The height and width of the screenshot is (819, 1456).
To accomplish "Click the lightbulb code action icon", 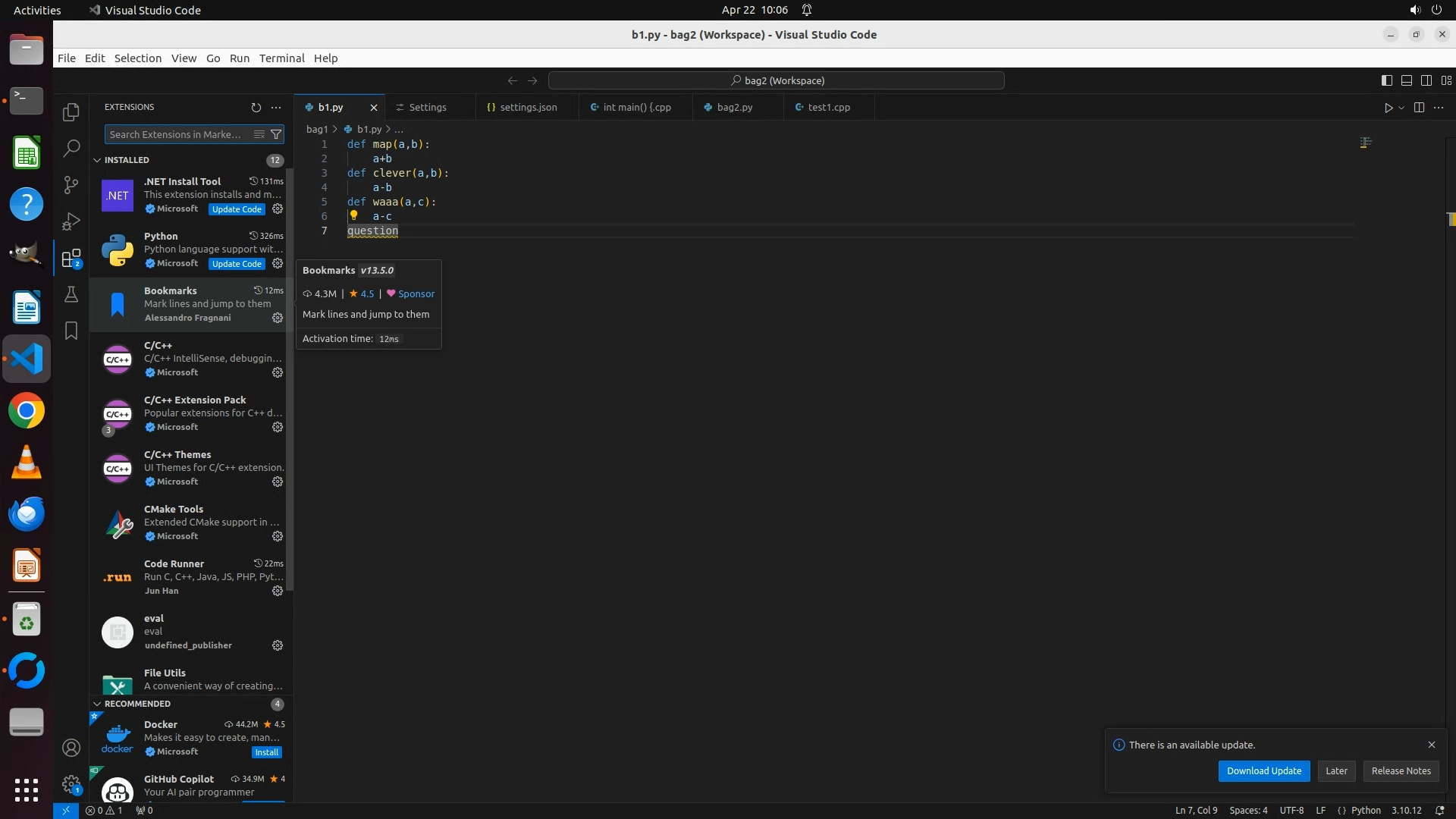I will pyautogui.click(x=353, y=215).
